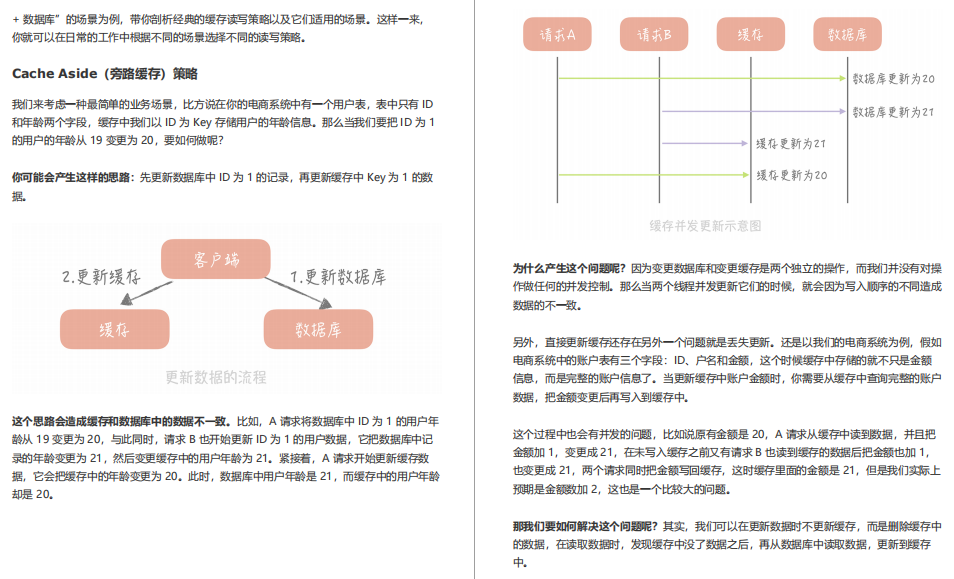Screen dimensions: 954x579
Task: Click the label 数据库更新为20
Action: pos(893,78)
